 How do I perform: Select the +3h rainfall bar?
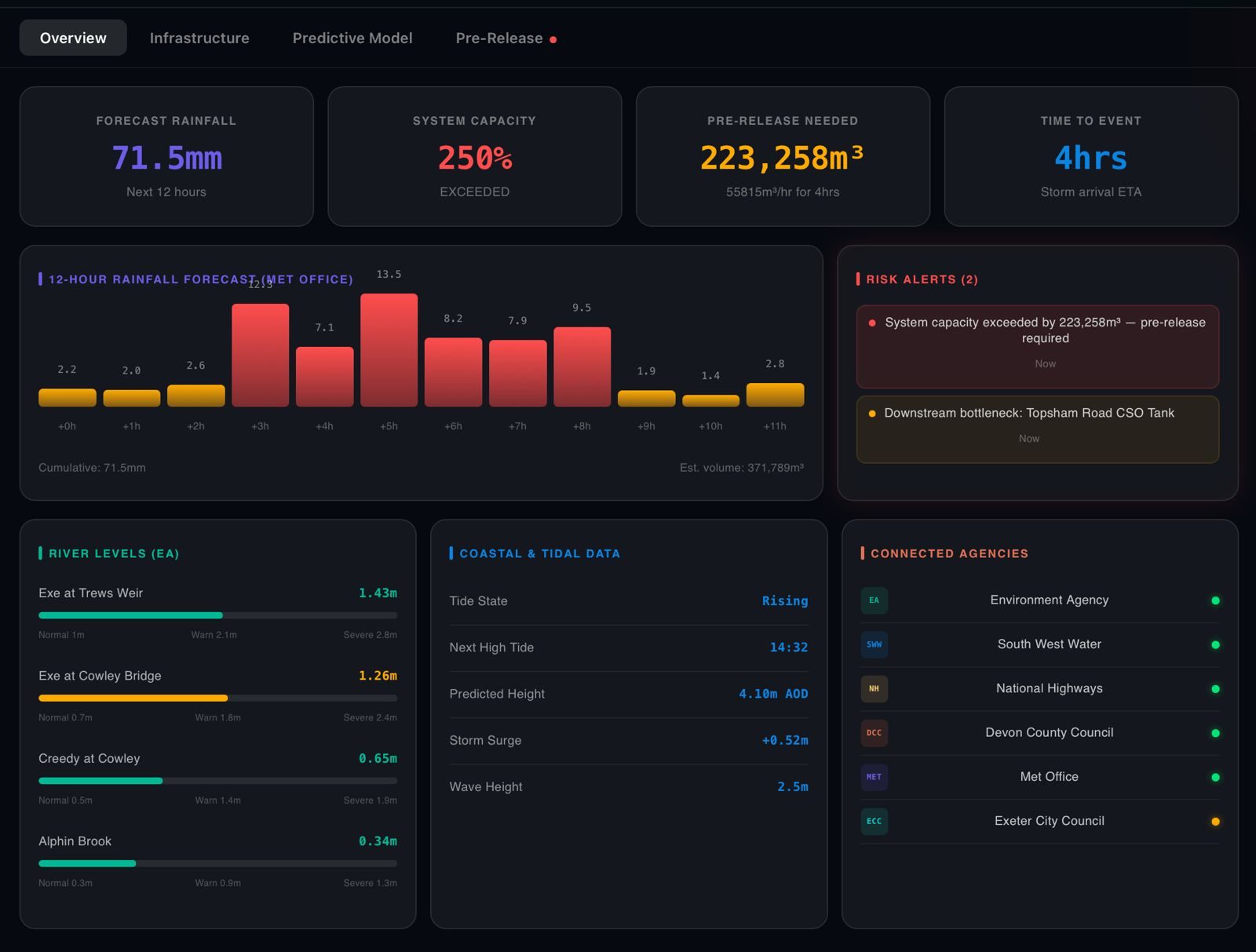pos(261,355)
